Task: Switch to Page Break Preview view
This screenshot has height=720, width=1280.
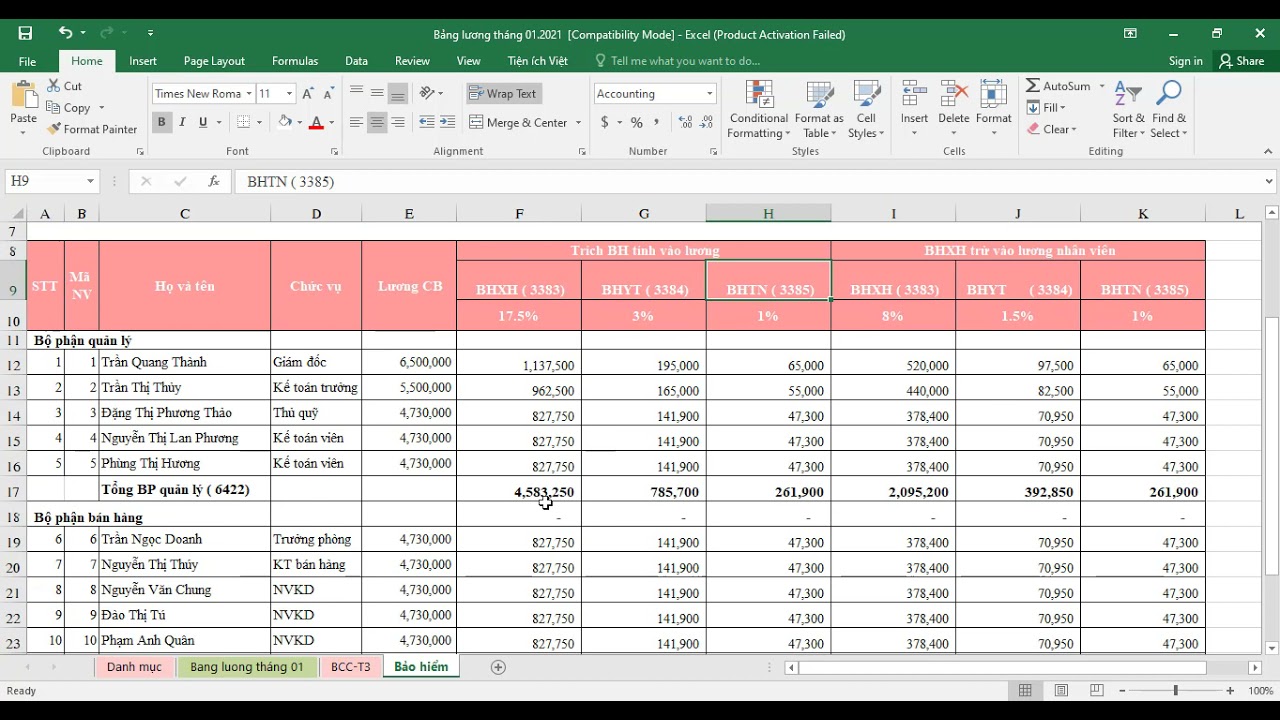Action: click(1096, 691)
